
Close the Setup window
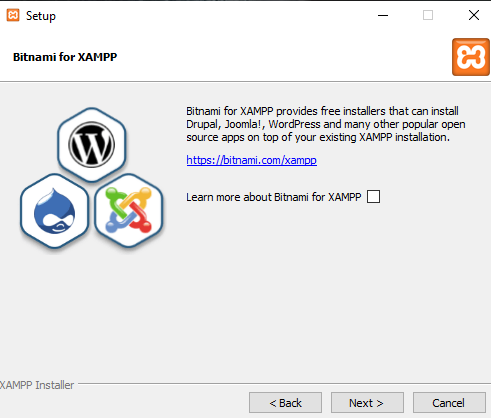click(474, 15)
